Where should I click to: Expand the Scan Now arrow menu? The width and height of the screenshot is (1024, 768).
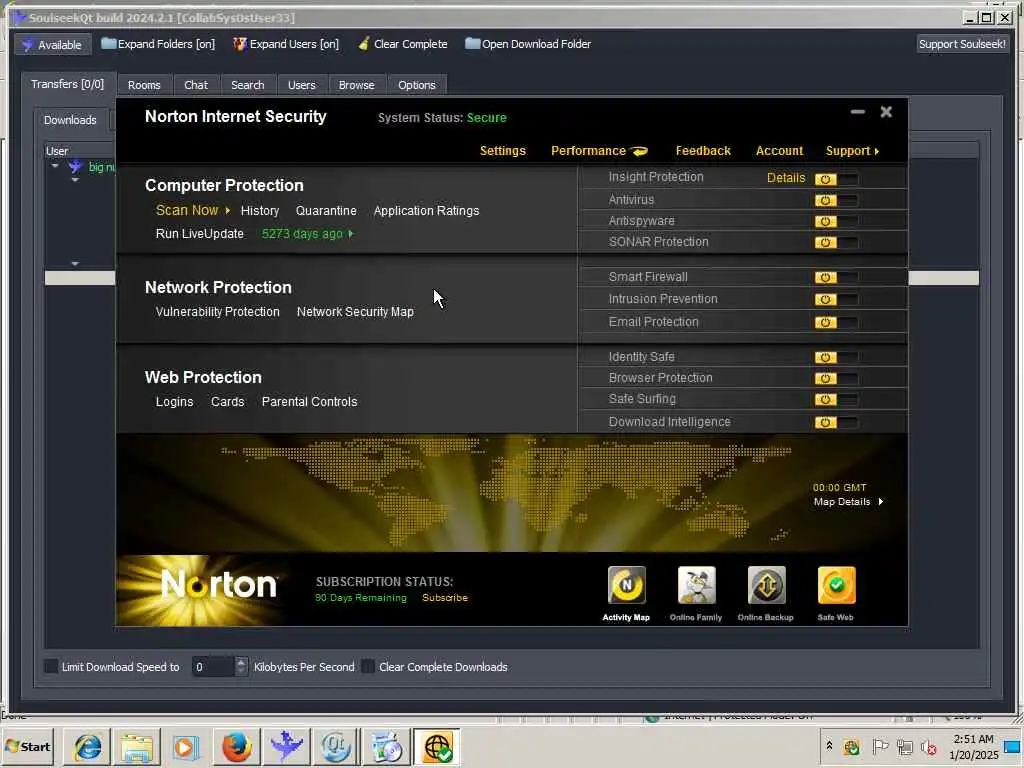coord(227,210)
